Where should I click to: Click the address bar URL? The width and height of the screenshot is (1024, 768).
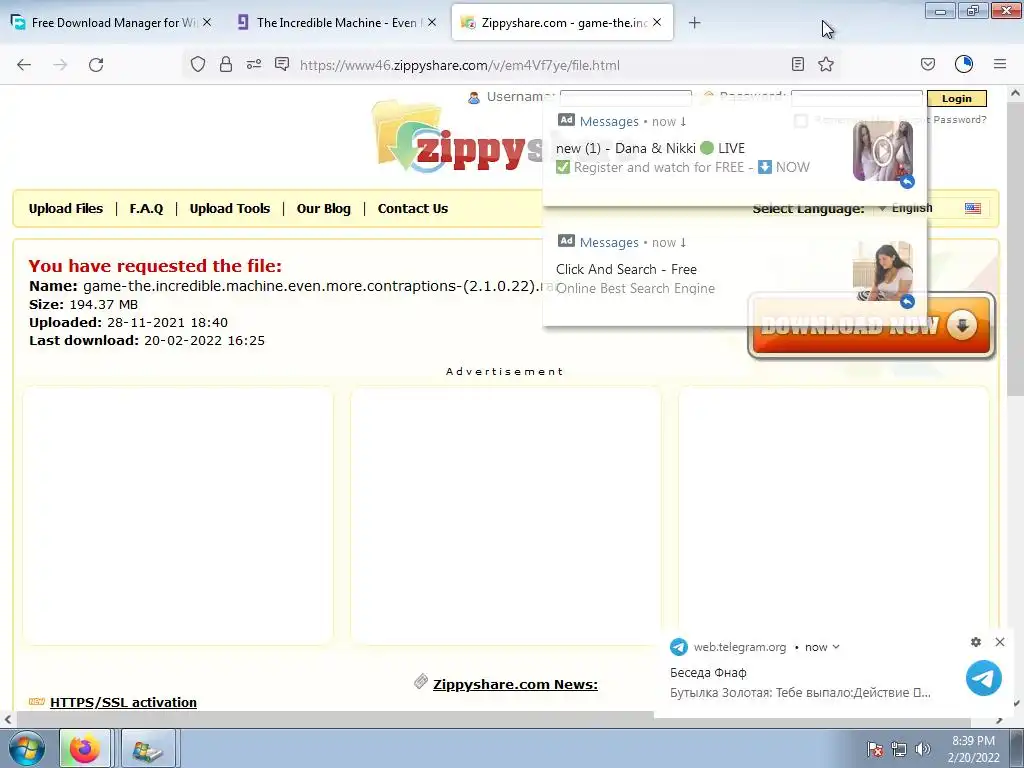coord(459,65)
